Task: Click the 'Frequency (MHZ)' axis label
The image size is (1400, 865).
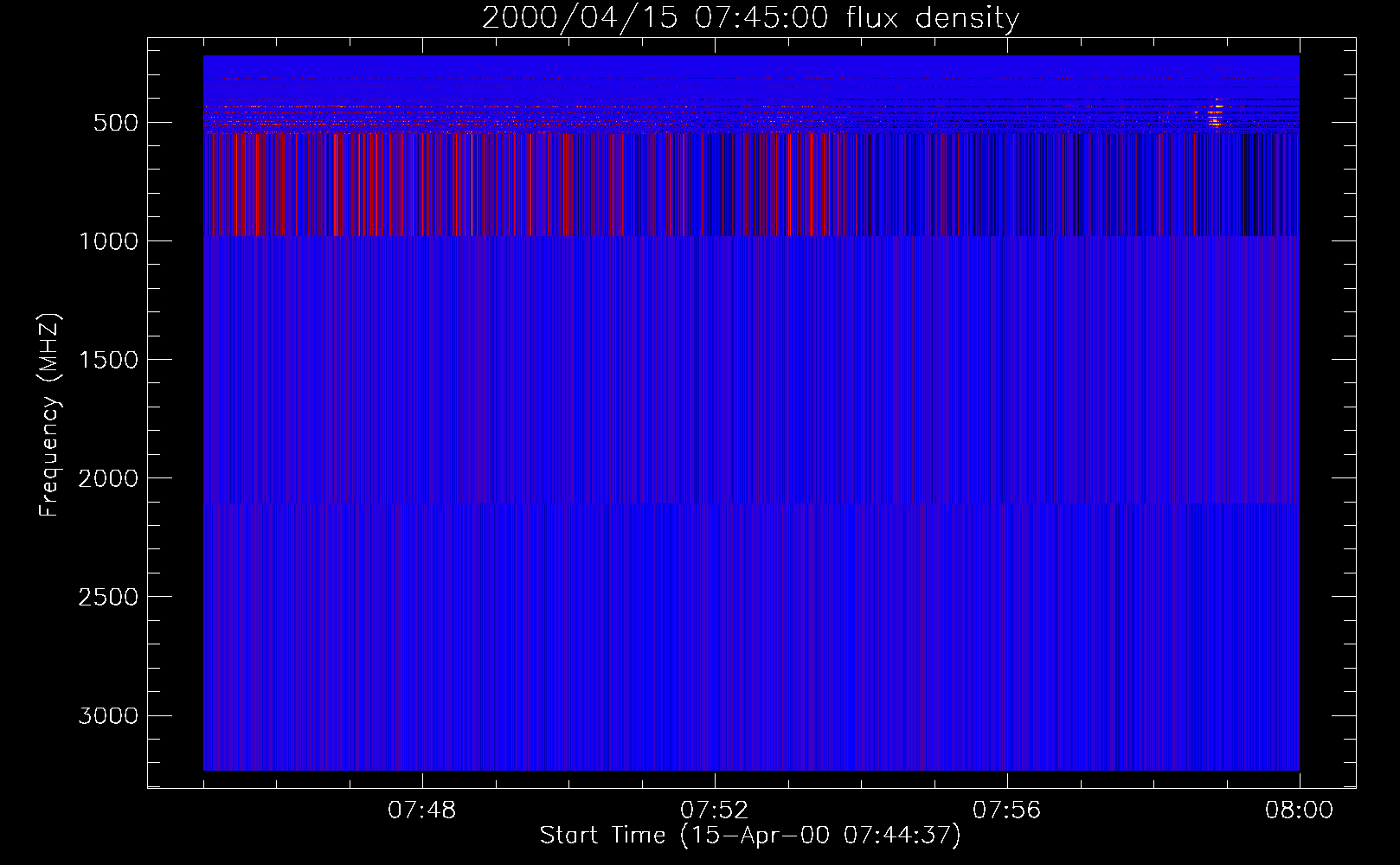Action: [50, 415]
